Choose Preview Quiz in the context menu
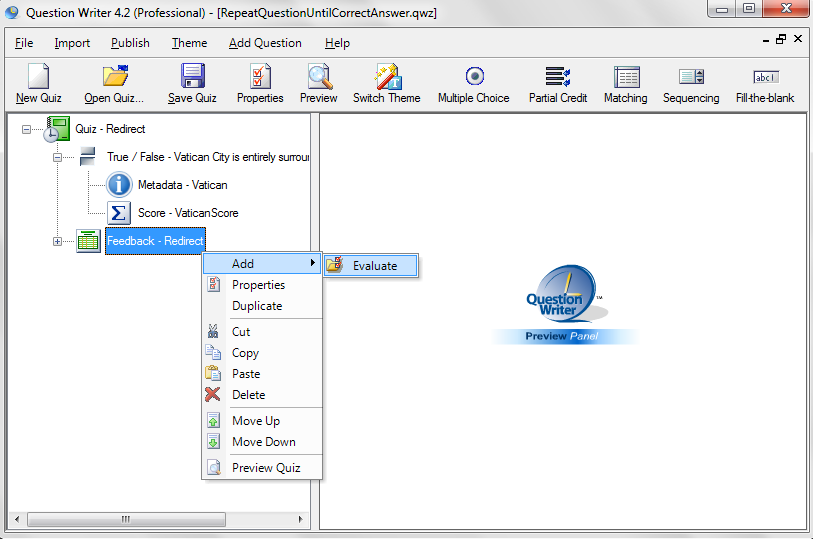Screen dimensions: 814x539 click(262, 468)
